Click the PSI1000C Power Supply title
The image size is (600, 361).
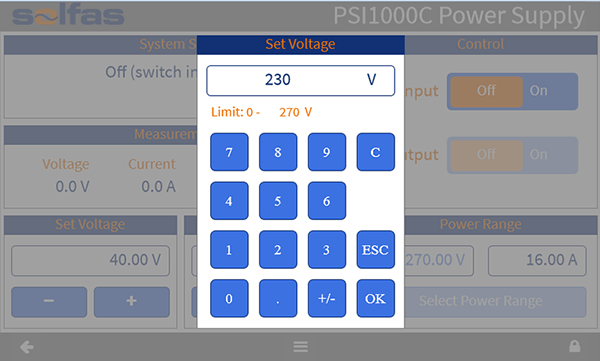pos(459,16)
